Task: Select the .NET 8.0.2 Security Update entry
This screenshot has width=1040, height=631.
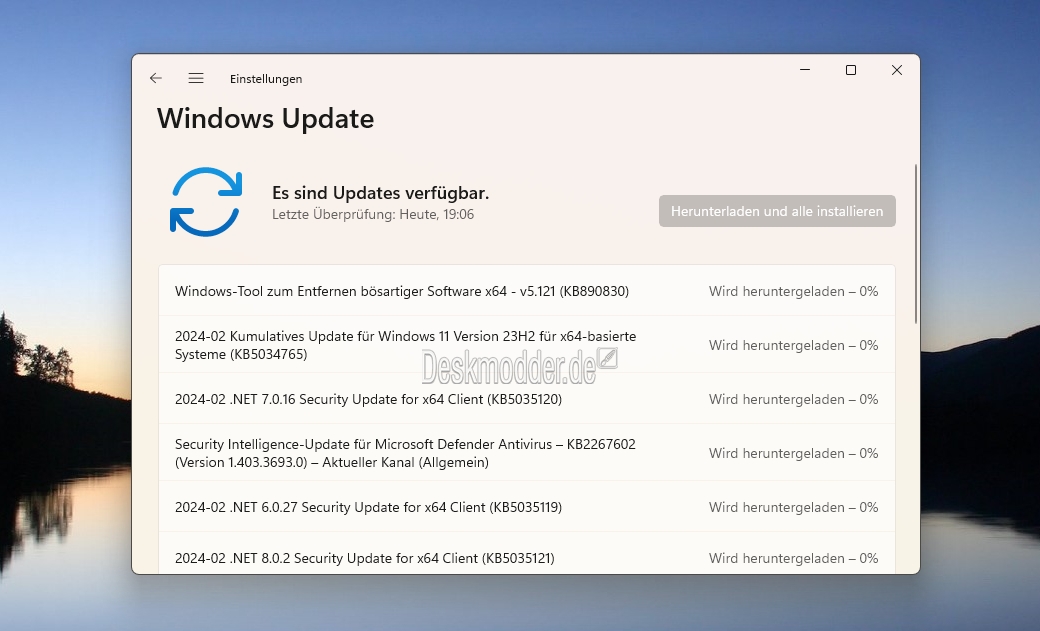Action: click(527, 553)
